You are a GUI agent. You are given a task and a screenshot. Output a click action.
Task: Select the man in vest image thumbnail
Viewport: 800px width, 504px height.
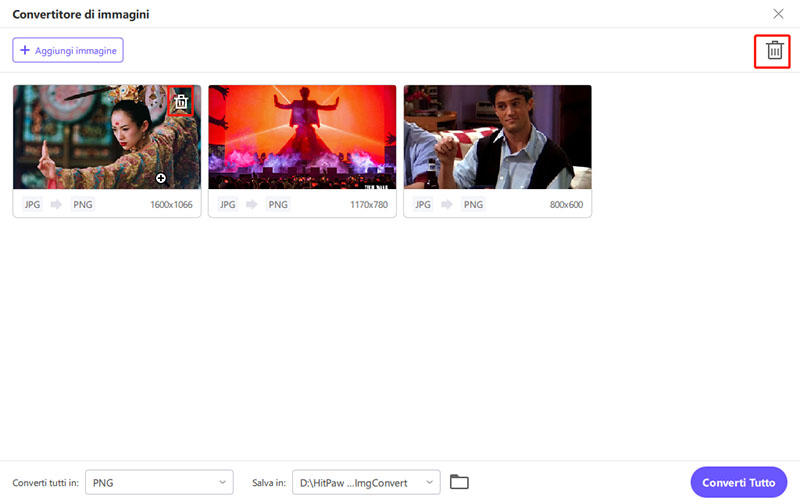point(497,137)
